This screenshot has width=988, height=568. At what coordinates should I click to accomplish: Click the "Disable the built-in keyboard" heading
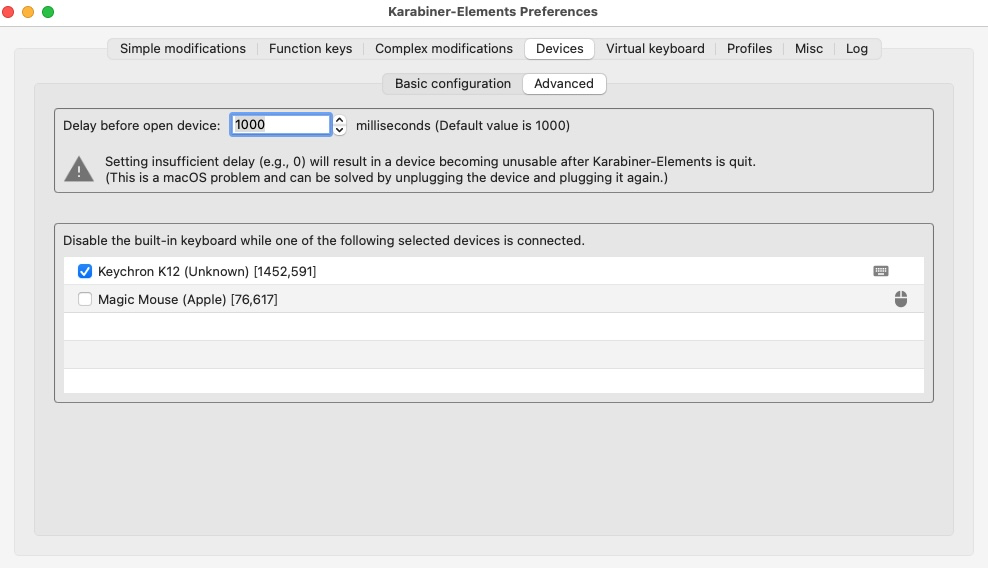click(x=324, y=241)
